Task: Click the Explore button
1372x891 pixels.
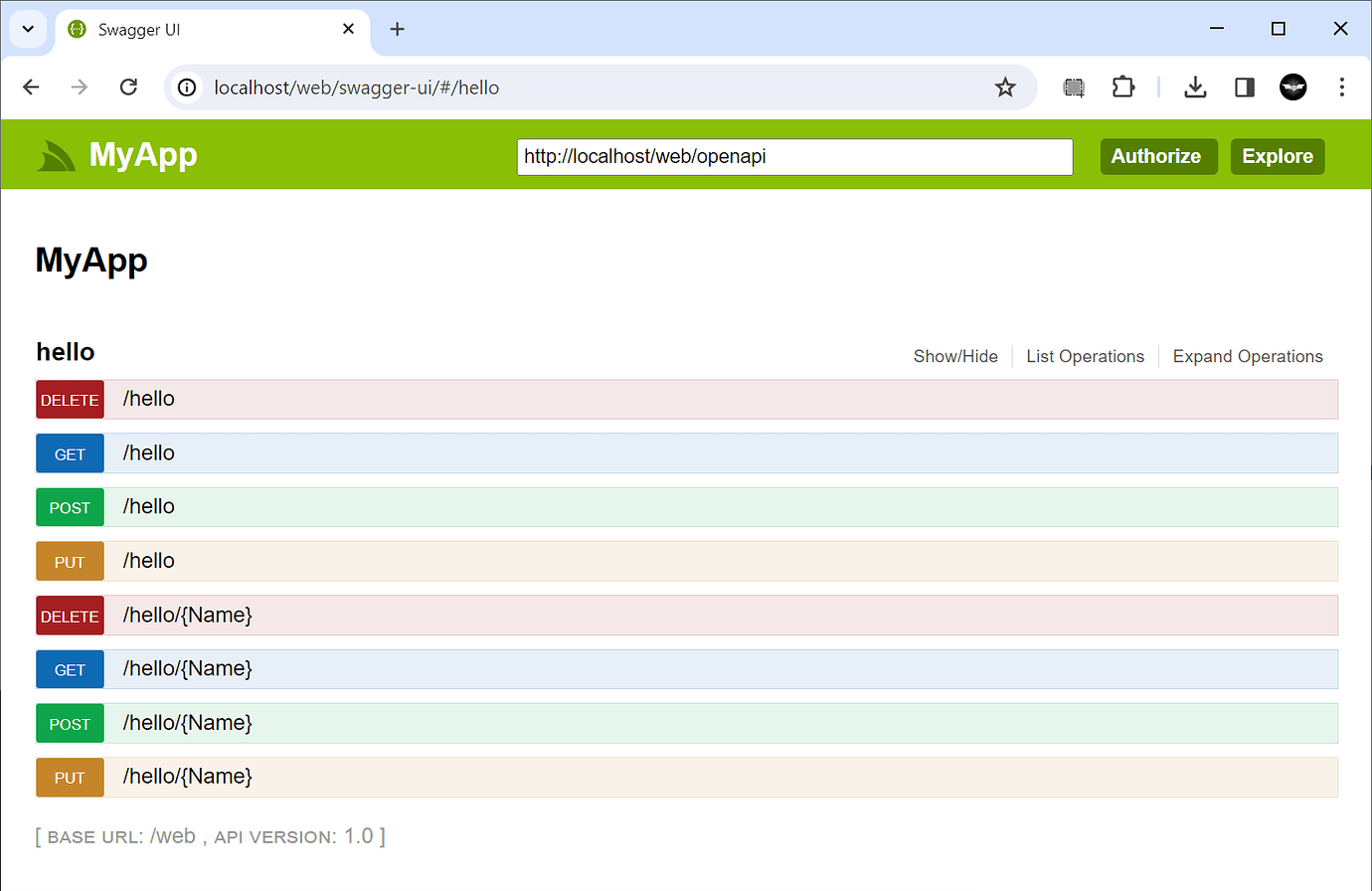Action: (1278, 156)
